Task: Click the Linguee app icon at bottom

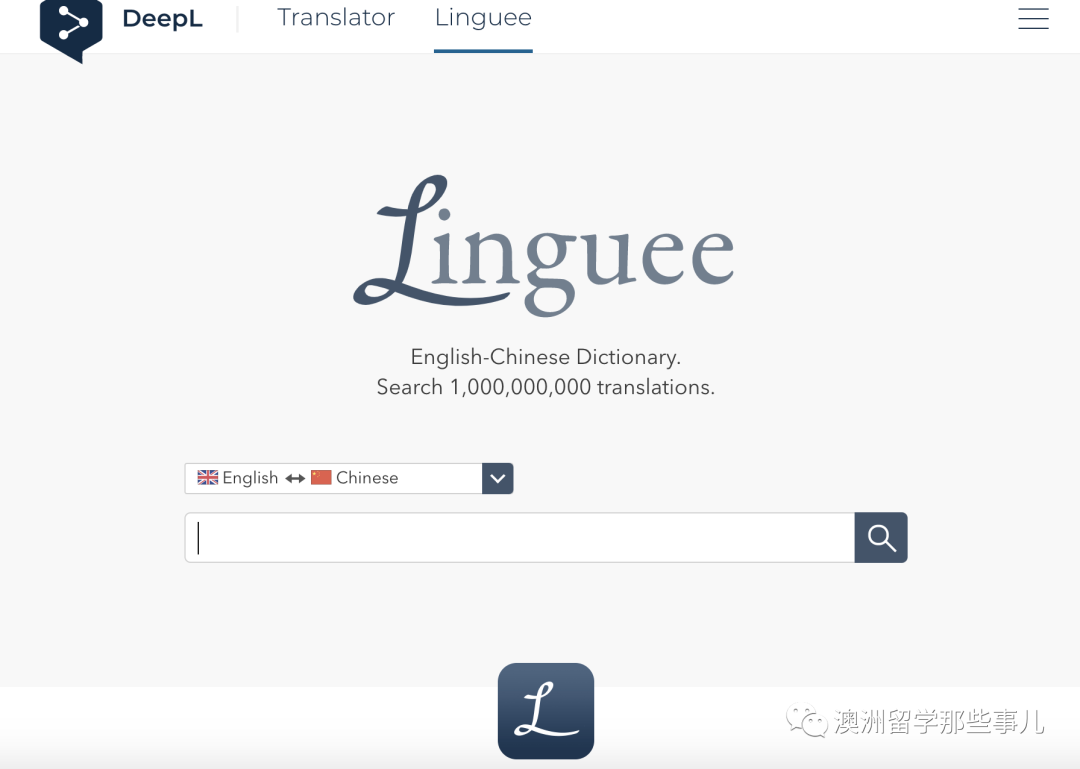Action: [x=546, y=711]
